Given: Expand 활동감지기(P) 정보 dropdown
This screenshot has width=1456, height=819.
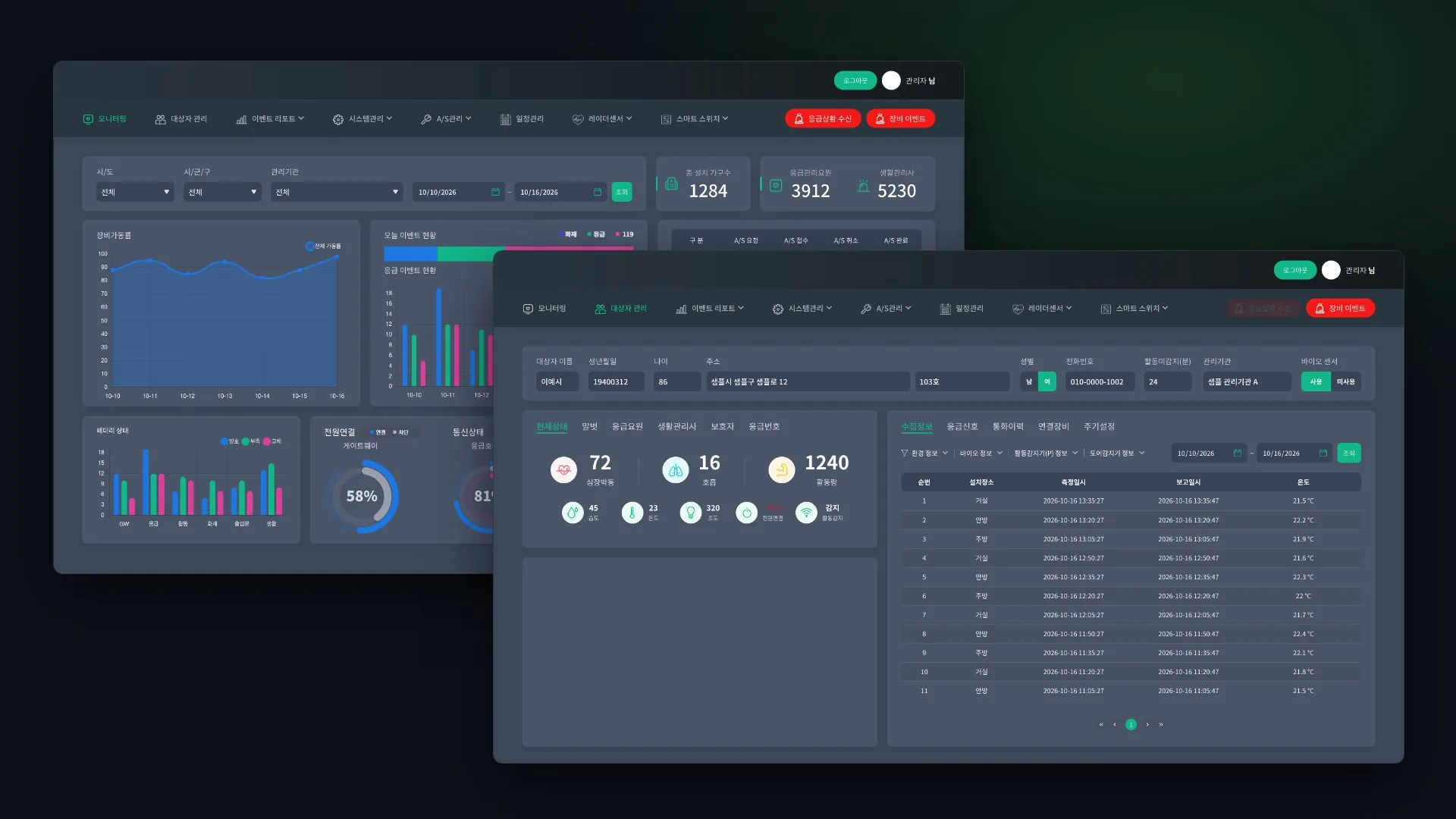Looking at the screenshot, I should 1046,453.
